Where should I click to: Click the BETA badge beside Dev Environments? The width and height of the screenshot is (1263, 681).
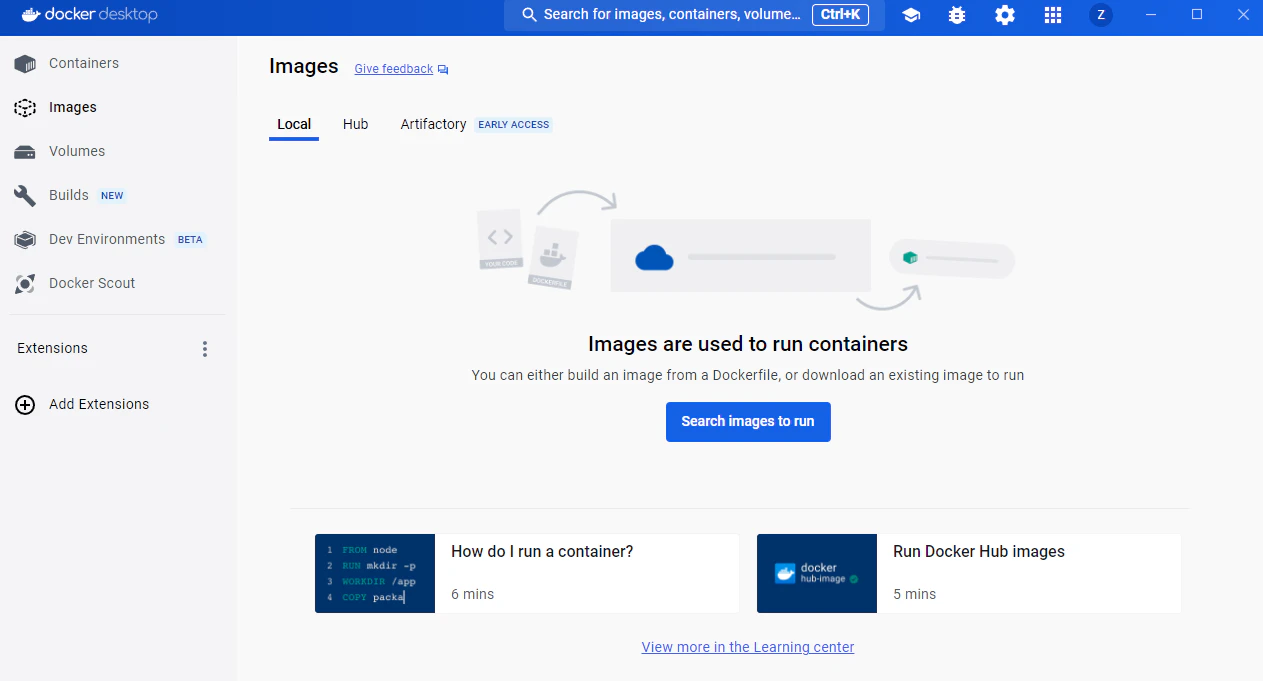[x=190, y=239]
